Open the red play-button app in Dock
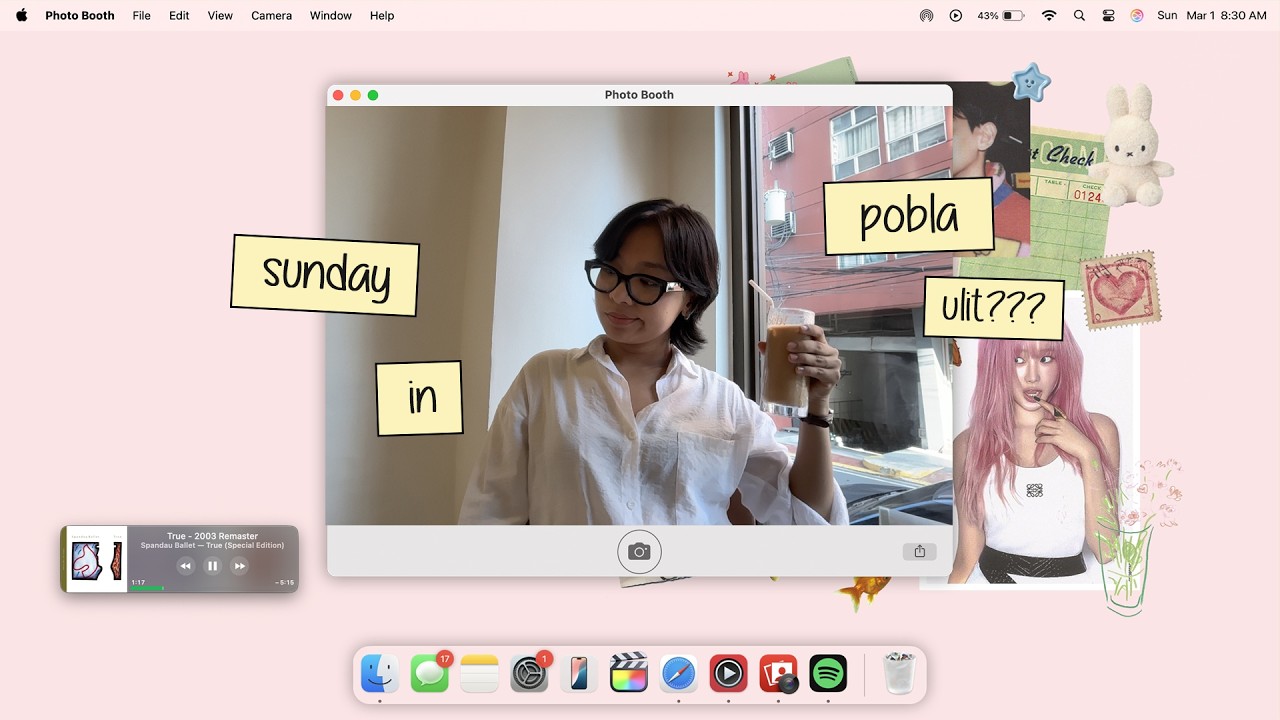This screenshot has width=1280, height=720. [x=729, y=673]
